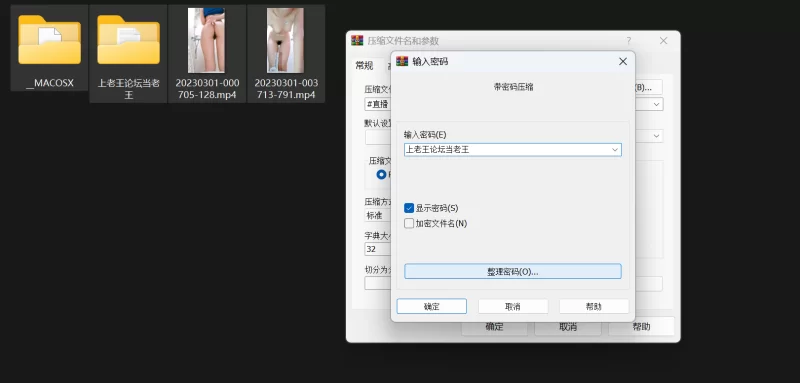Viewport: 800px width, 383px height.
Task: Expand the archive name dropdown in 压缩文件名和参数
Action: pos(657,104)
